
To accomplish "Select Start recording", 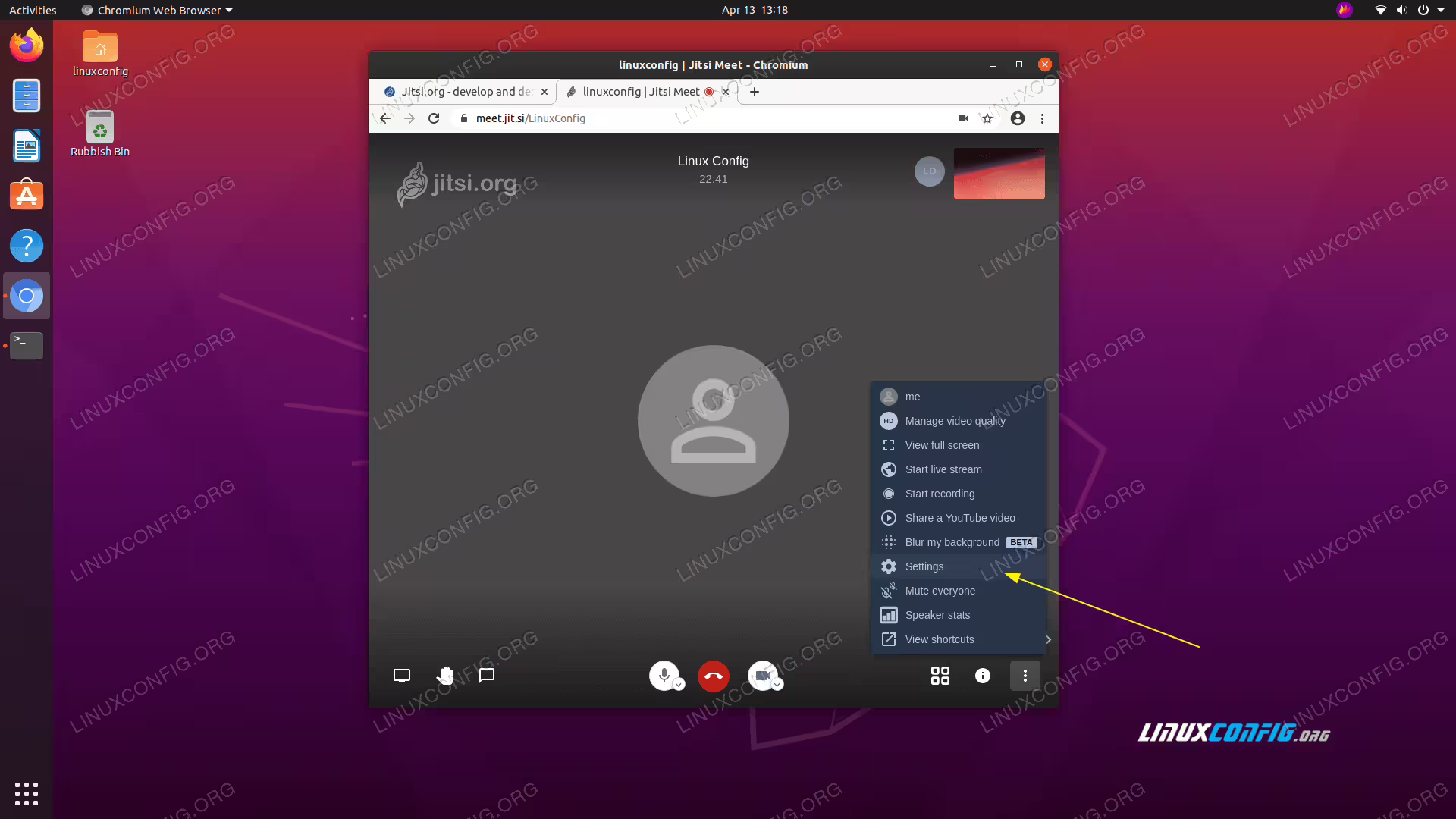I will click(959, 494).
